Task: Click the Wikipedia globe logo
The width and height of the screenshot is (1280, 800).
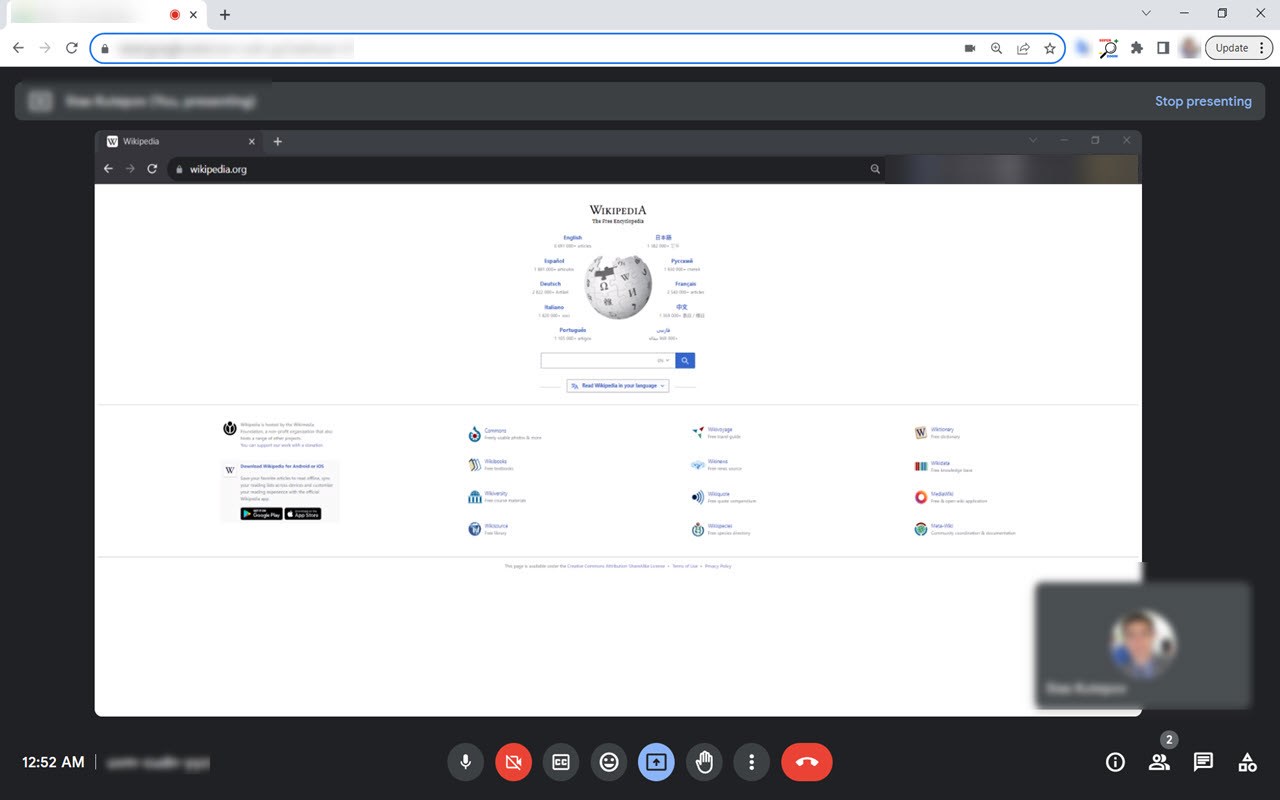Action: coord(618,287)
